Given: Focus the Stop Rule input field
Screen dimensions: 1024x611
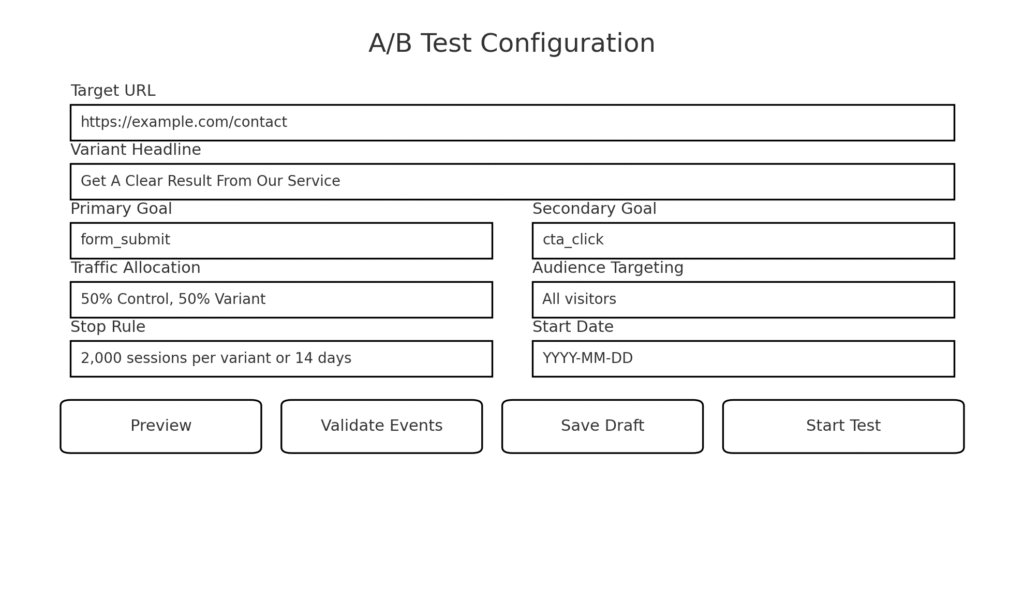Looking at the screenshot, I should tap(281, 358).
